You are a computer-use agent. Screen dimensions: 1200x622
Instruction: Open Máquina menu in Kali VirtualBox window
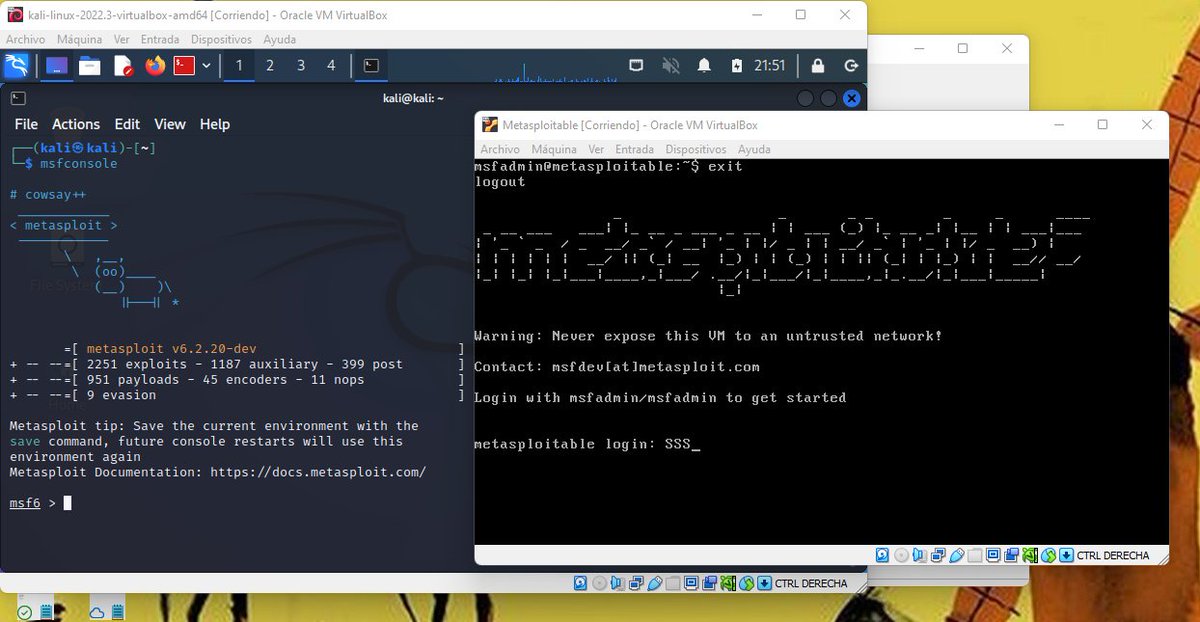click(80, 39)
